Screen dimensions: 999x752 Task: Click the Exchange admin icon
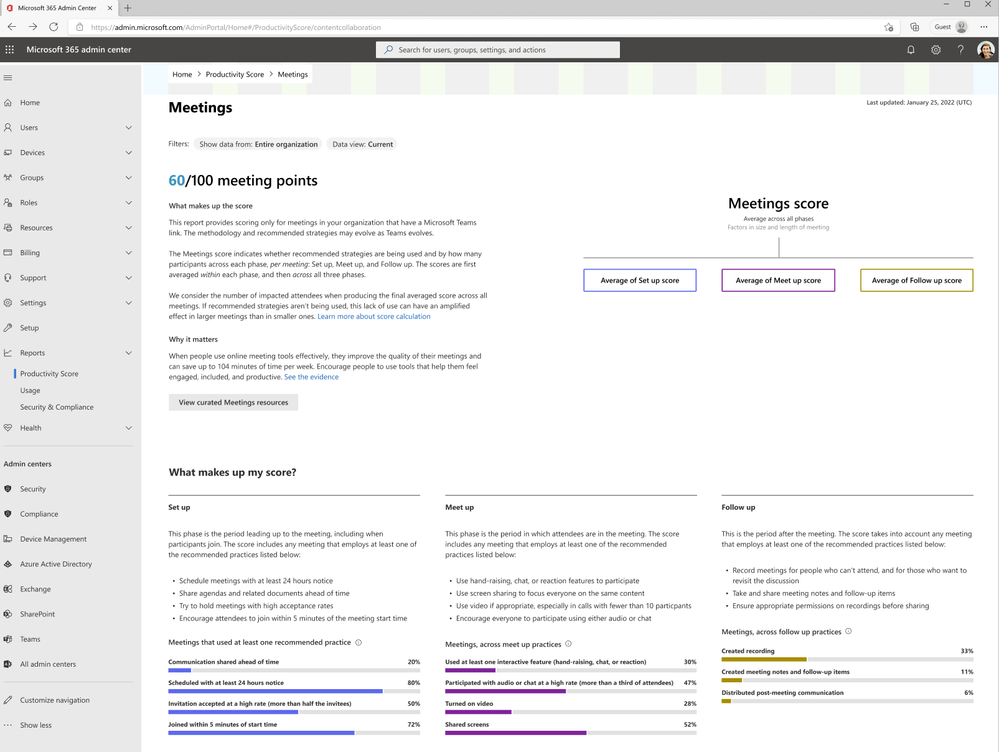pyautogui.click(x=8, y=589)
